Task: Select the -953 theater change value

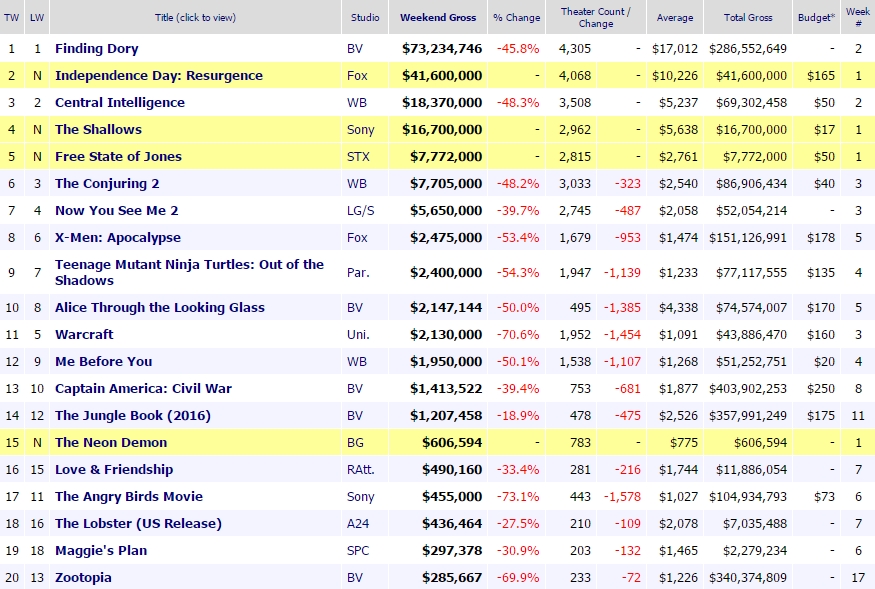Action: point(628,237)
